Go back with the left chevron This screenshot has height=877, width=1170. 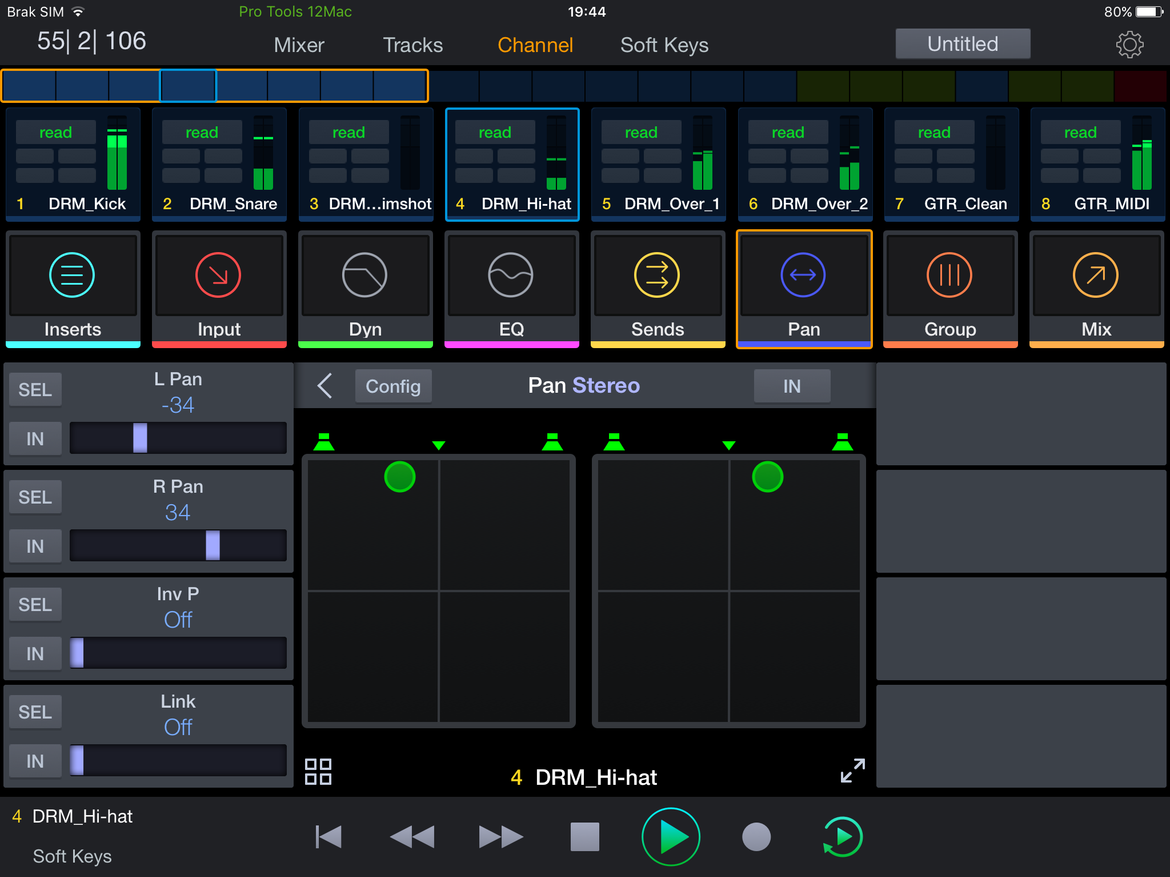325,386
